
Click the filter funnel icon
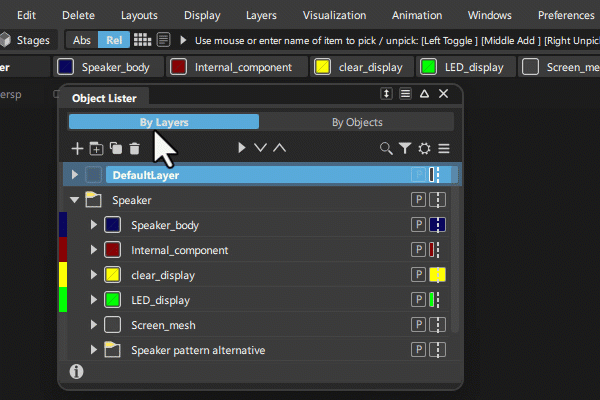click(405, 148)
